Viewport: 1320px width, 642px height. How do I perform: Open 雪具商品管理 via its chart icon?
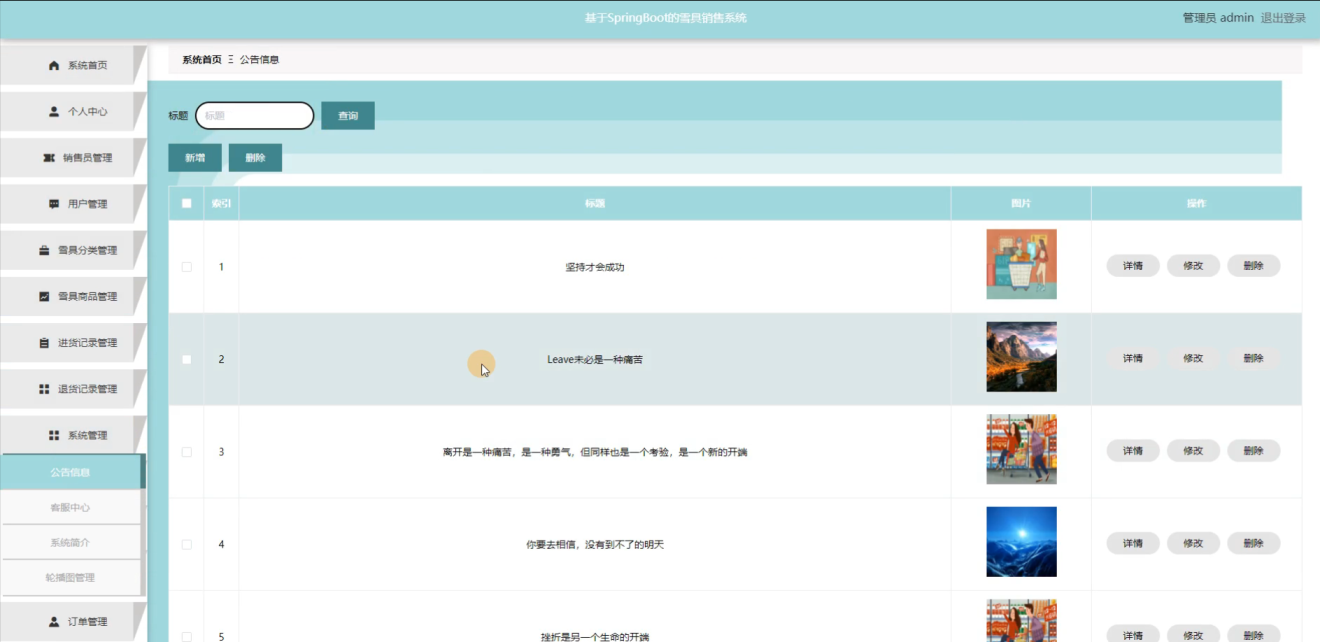(x=44, y=296)
